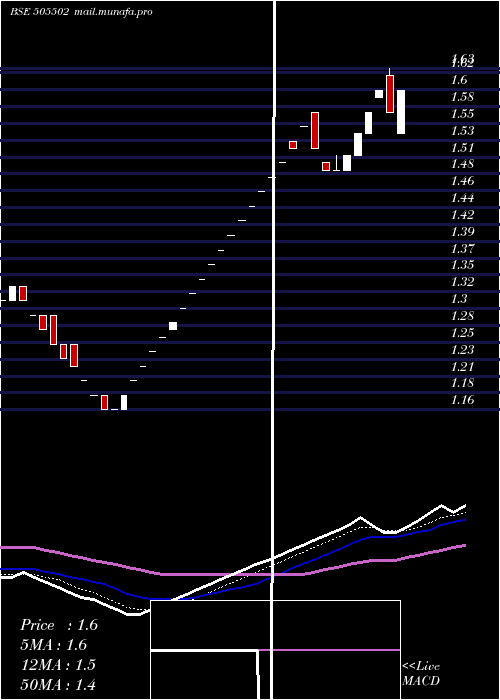Click the 1.48 price axis label
This screenshot has width=500, height=700.
point(462,164)
